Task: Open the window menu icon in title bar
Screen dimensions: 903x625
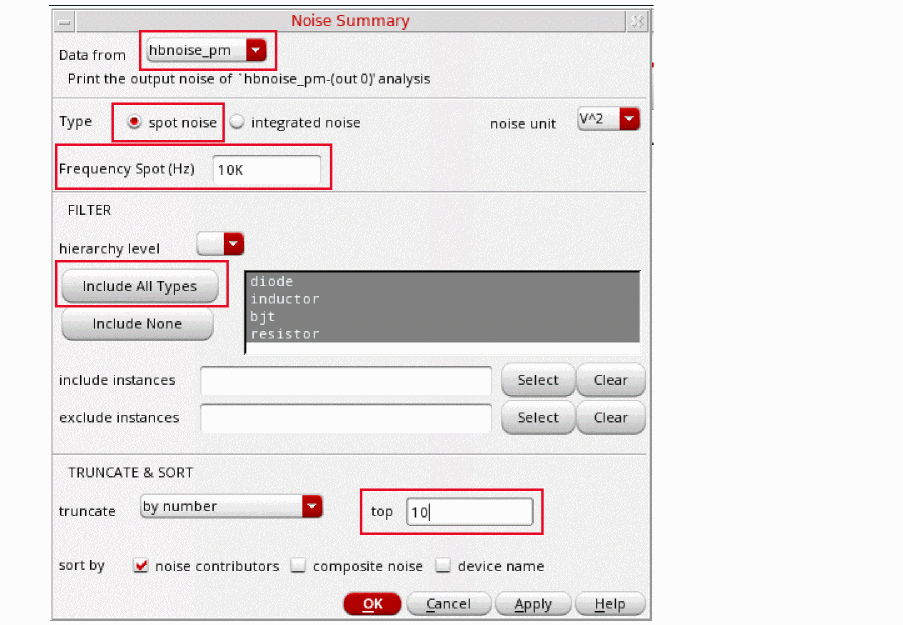Action: coord(64,22)
